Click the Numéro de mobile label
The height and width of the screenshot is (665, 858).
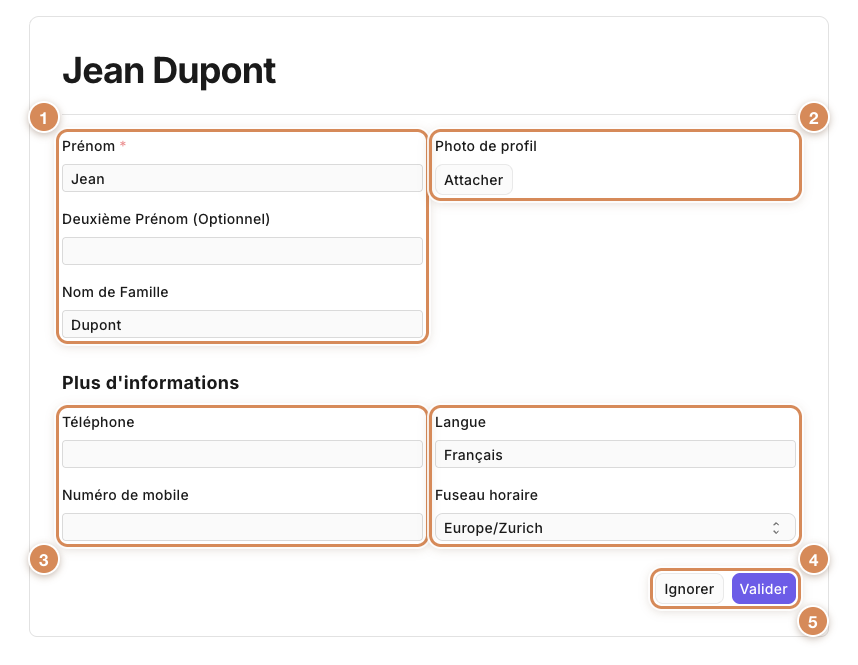tap(125, 495)
